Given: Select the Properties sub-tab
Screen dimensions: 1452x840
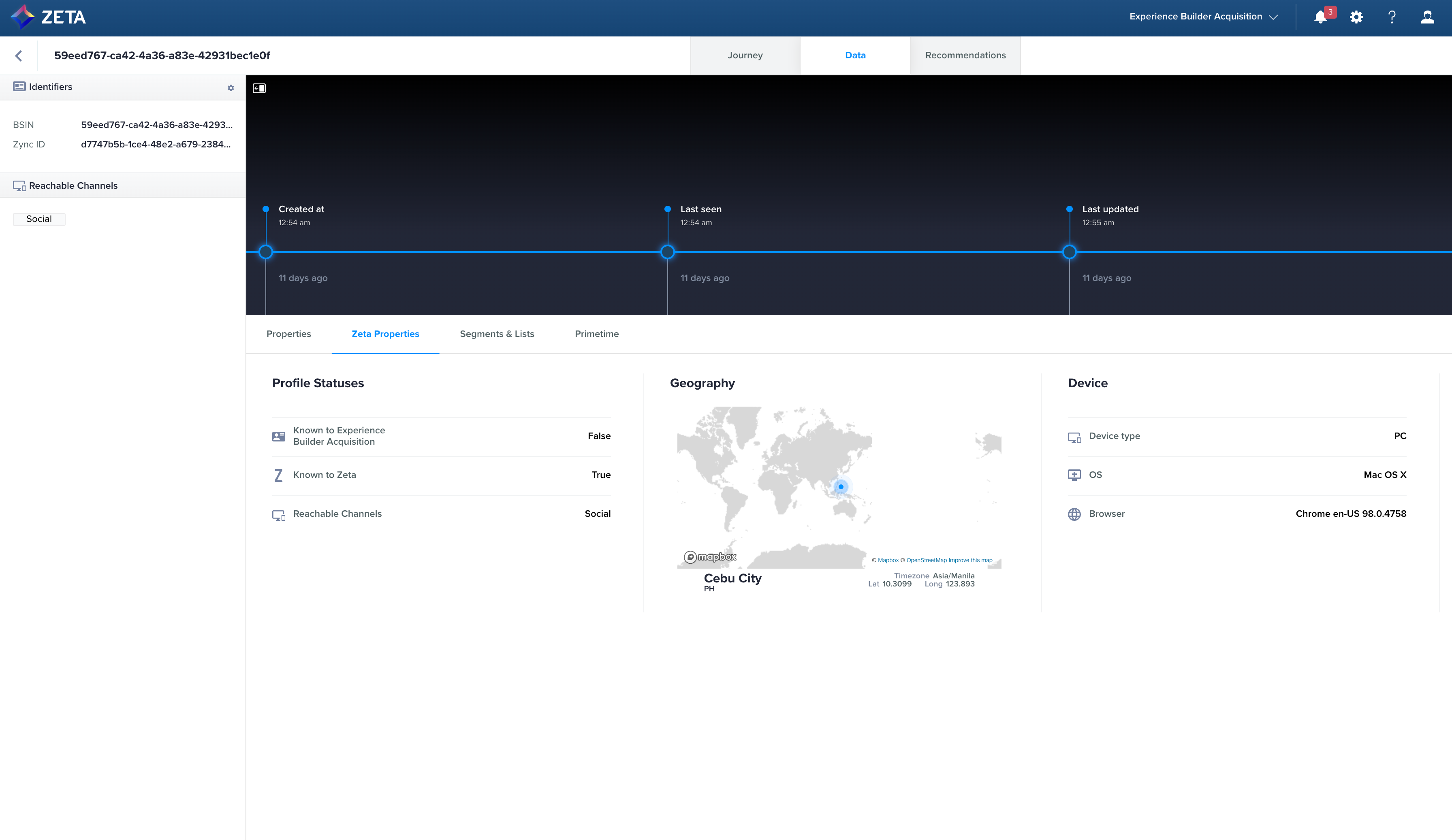Looking at the screenshot, I should tap(289, 334).
